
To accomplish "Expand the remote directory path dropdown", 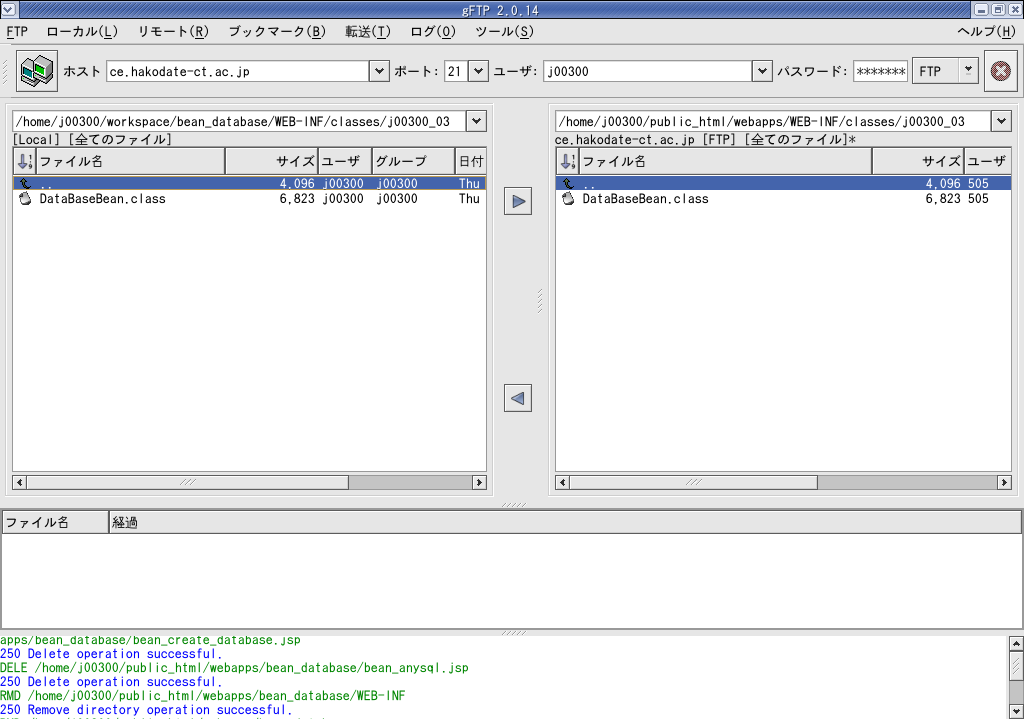I will [x=1001, y=121].
